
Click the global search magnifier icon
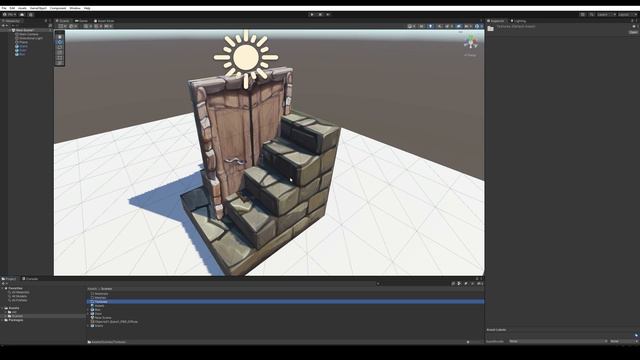(591, 15)
